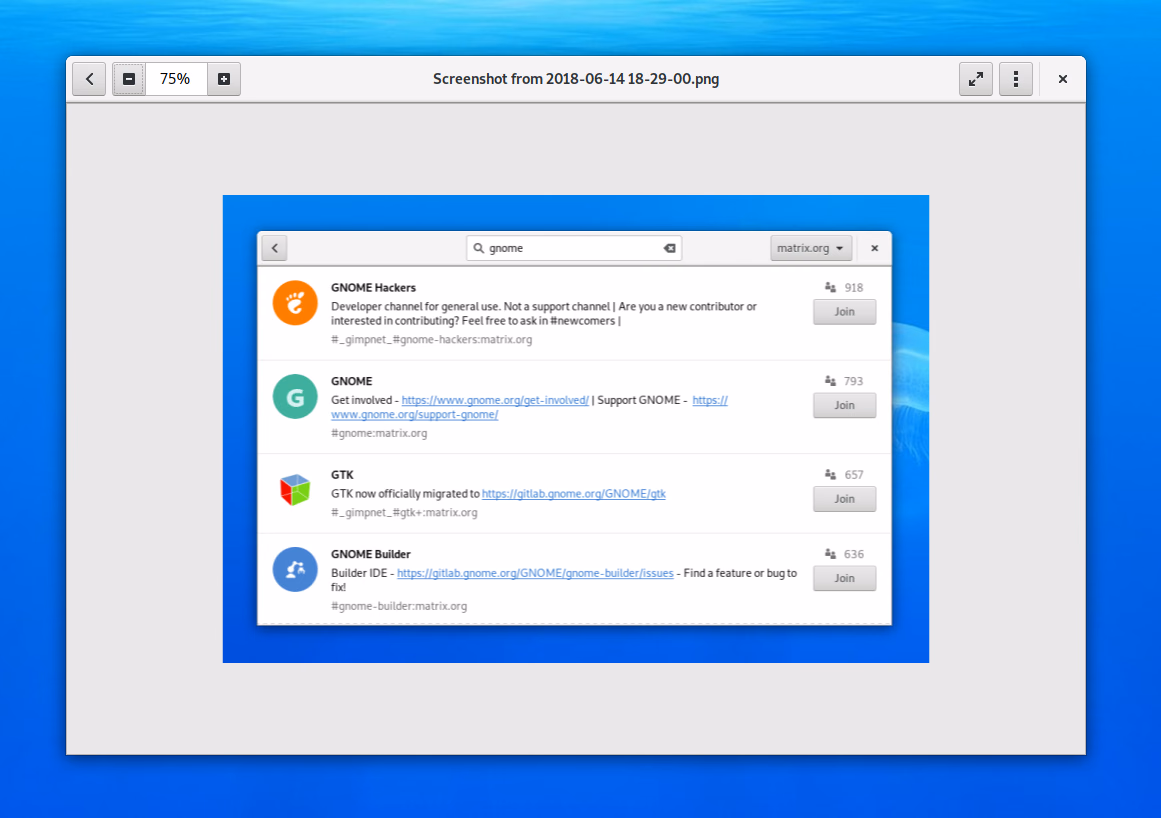Click the green G avatar for GNOME
The image size is (1161, 818).
[x=295, y=397]
